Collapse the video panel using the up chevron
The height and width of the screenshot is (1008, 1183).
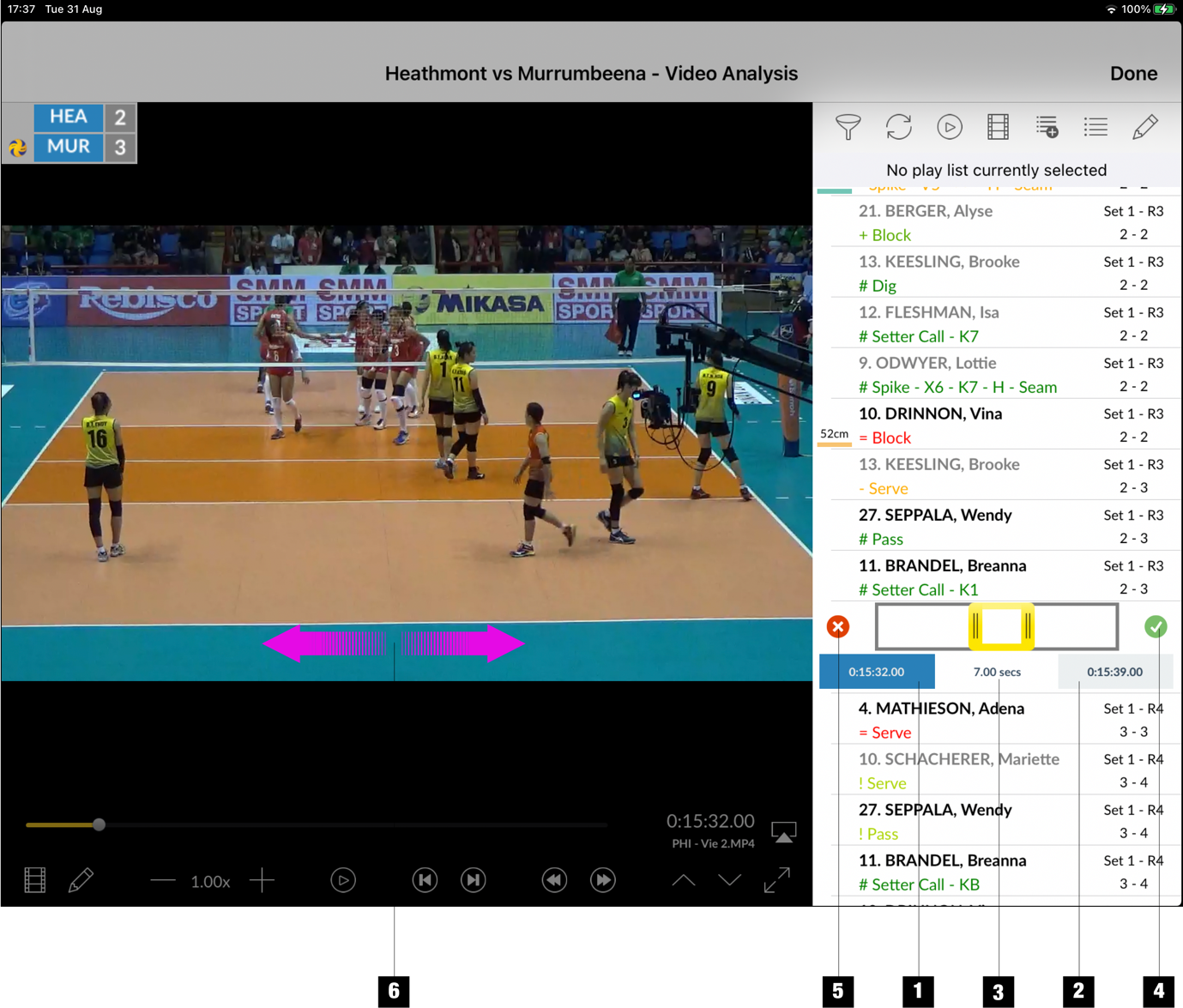point(683,879)
